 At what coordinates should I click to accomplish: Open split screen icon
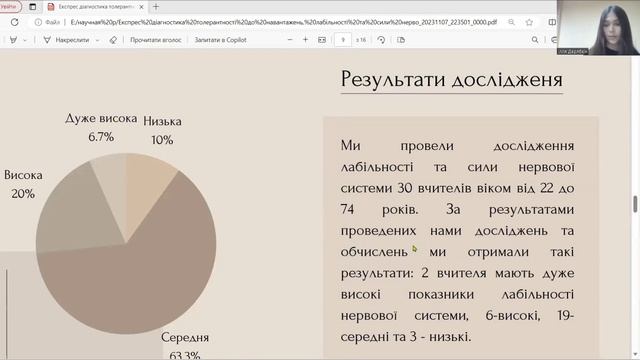click(x=551, y=22)
